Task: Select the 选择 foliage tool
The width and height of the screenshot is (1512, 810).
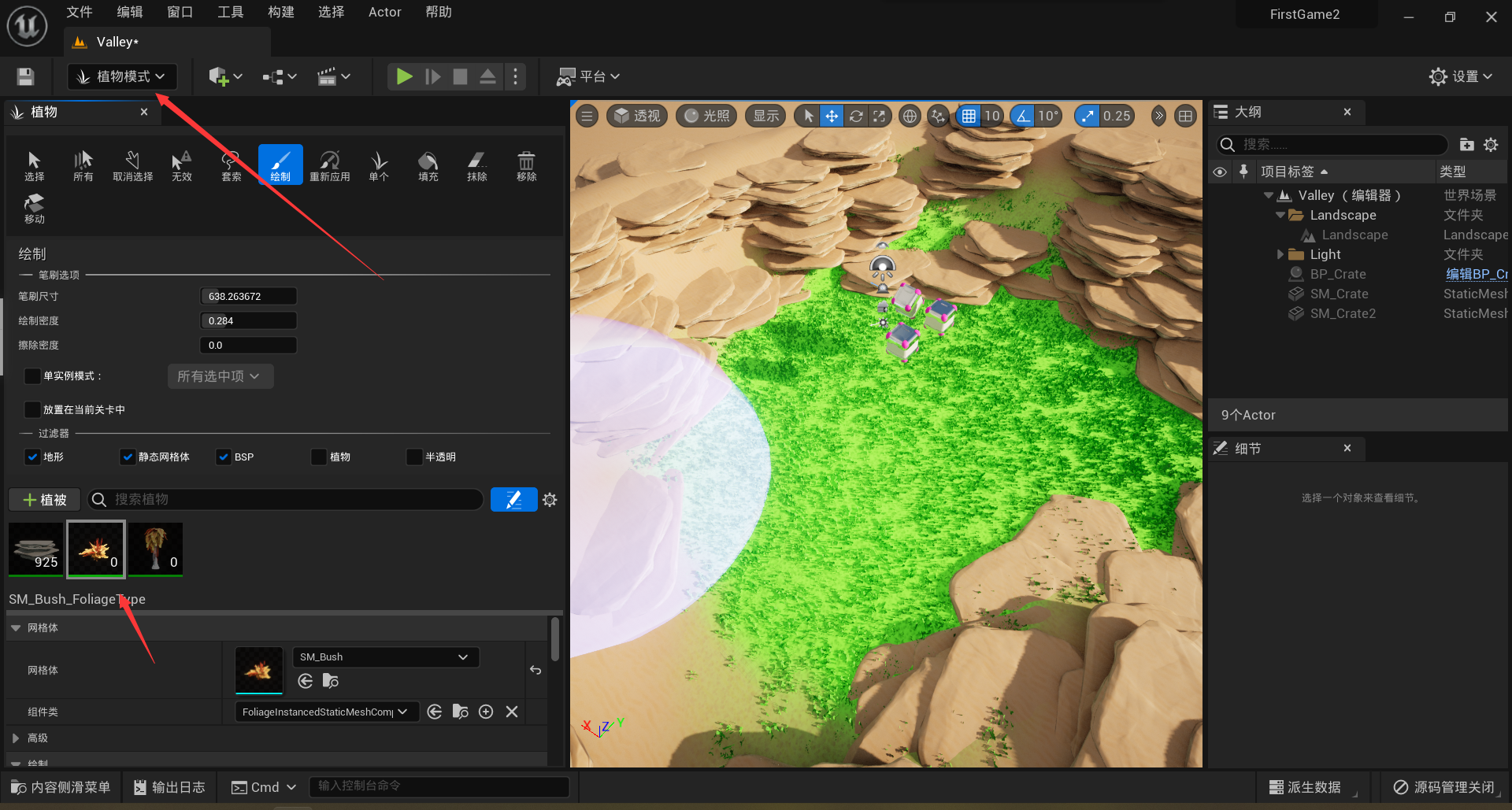Action: click(x=34, y=166)
